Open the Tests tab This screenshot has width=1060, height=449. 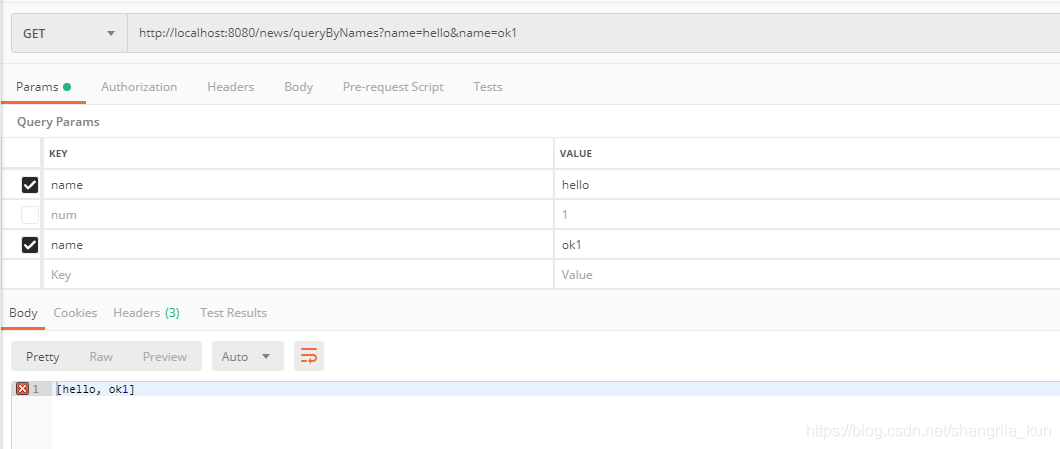pos(487,87)
